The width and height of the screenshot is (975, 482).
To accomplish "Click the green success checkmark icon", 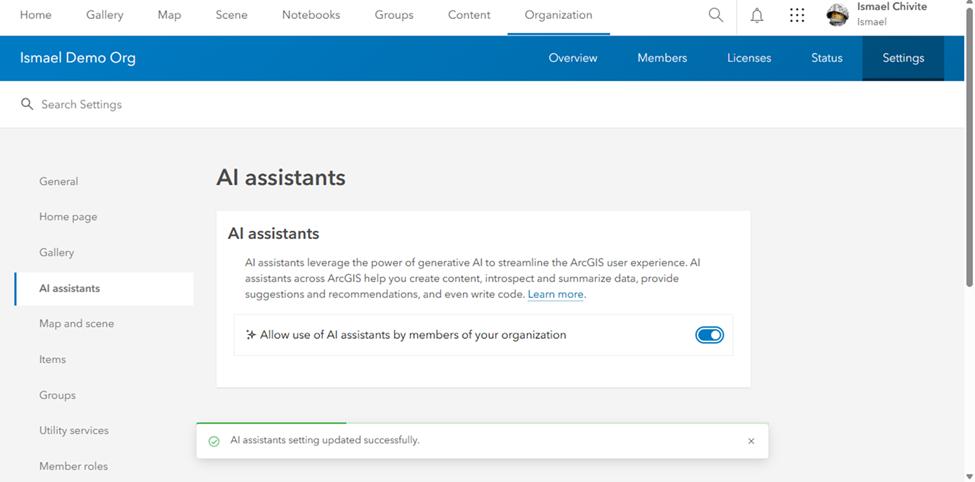I will [x=213, y=441].
